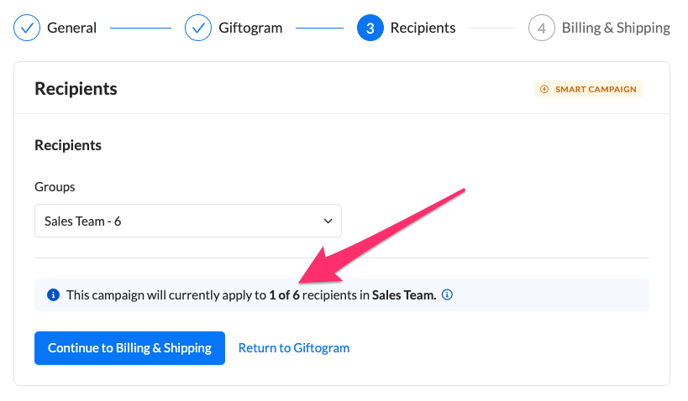The width and height of the screenshot is (688, 401).
Task: Open the Groups dropdown chevron
Action: [328, 221]
